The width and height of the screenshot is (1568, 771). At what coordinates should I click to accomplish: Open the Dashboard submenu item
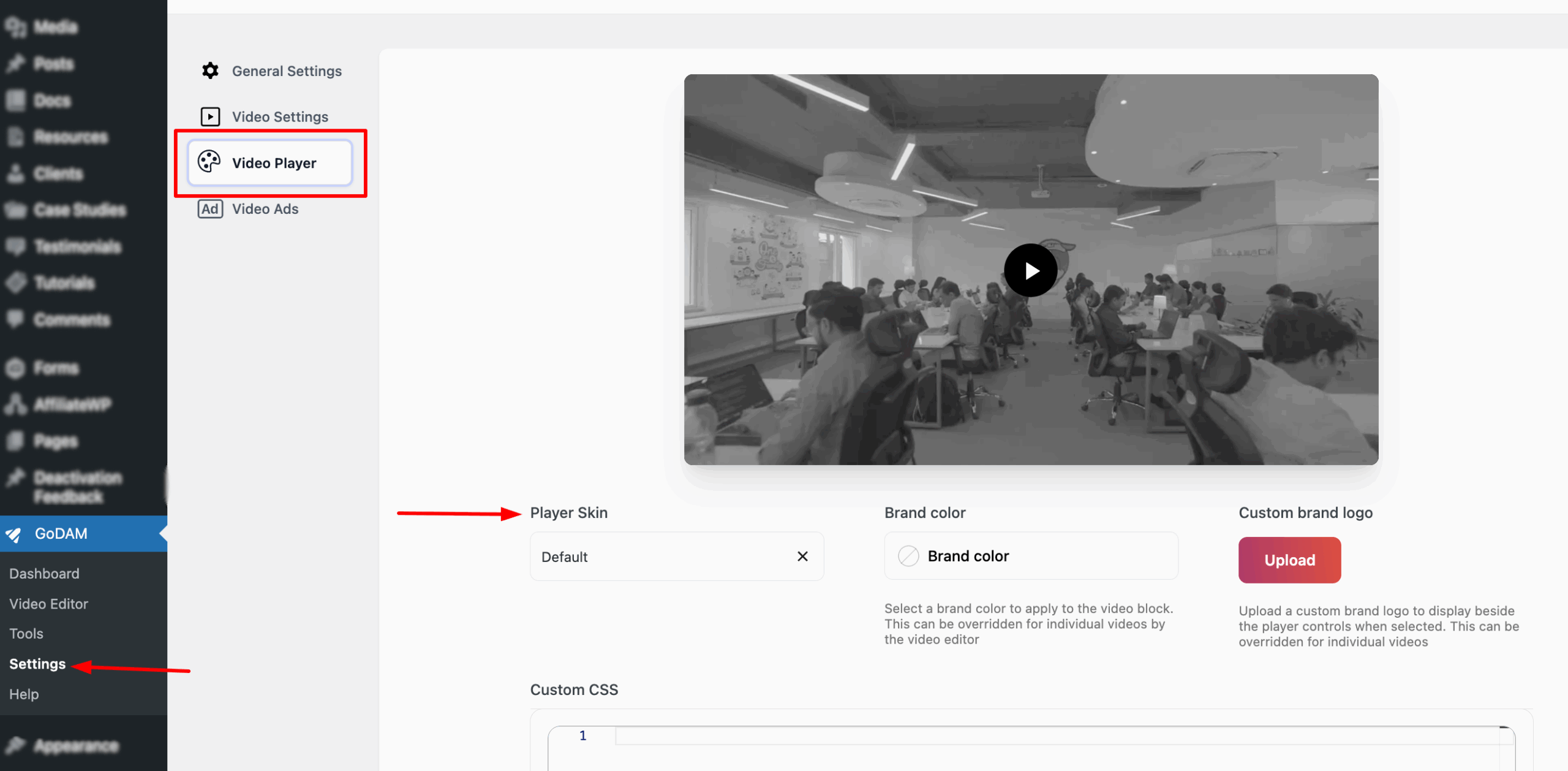pyautogui.click(x=44, y=574)
